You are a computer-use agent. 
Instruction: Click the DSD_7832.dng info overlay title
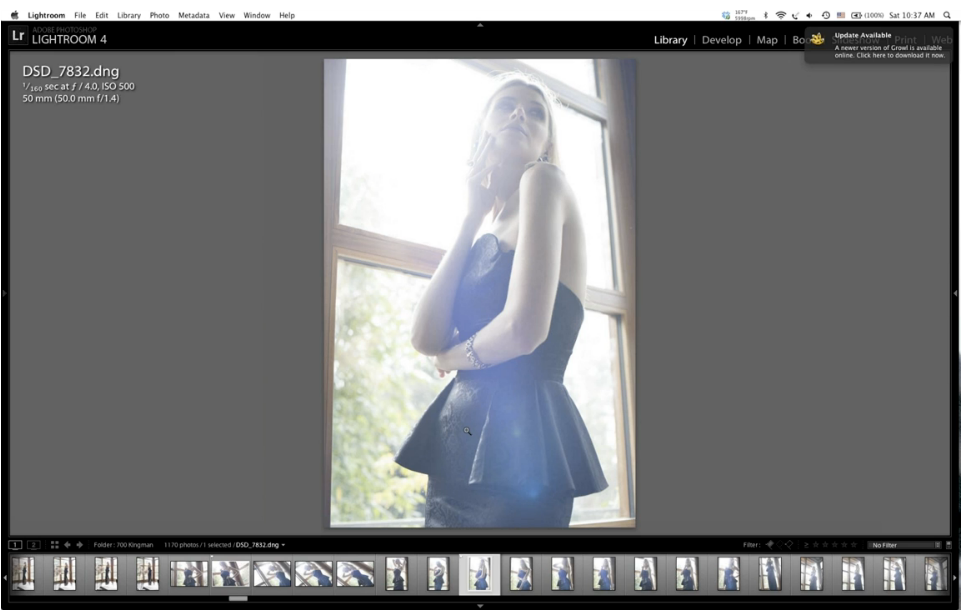(70, 71)
